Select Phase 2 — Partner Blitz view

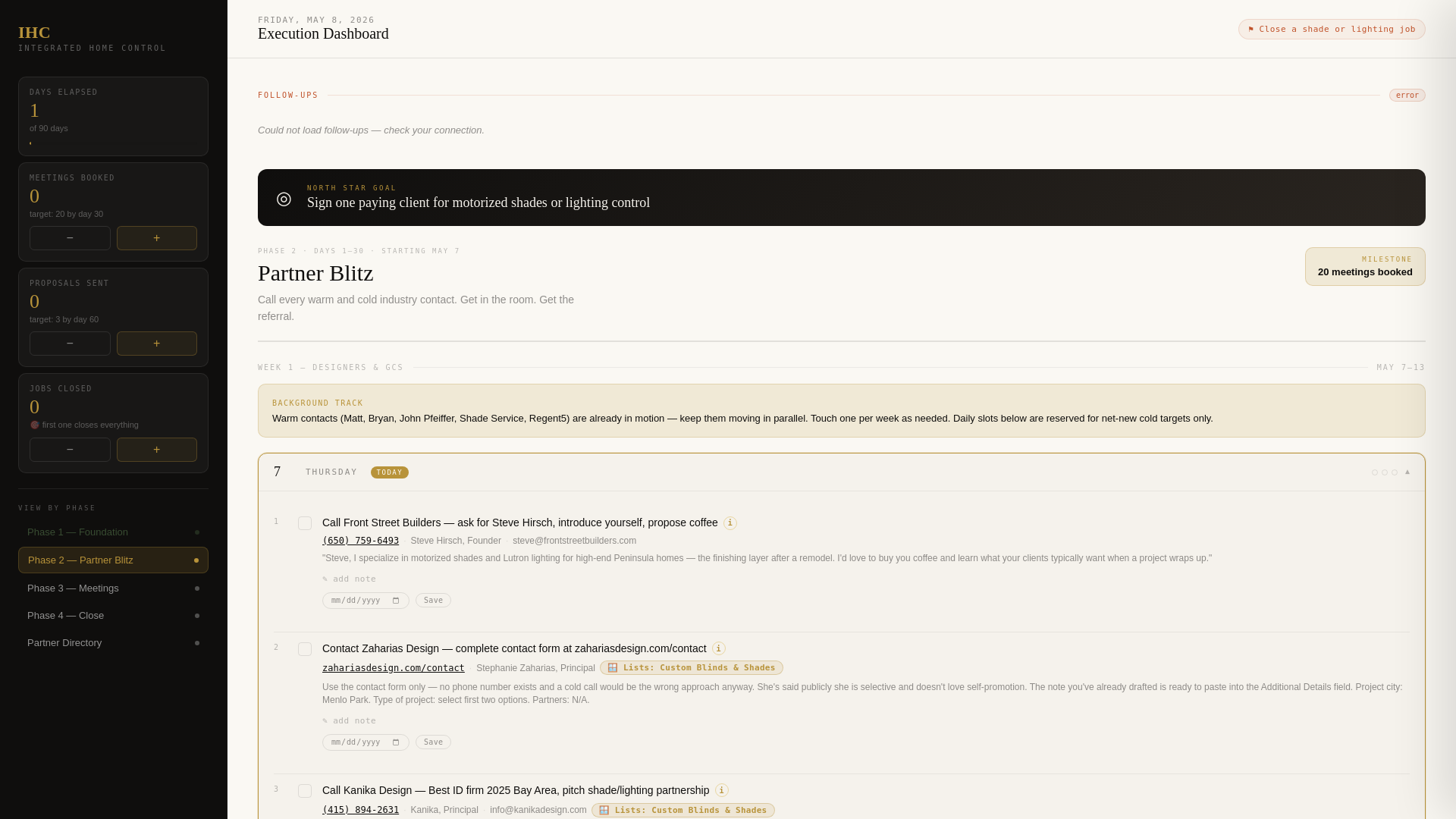click(113, 560)
